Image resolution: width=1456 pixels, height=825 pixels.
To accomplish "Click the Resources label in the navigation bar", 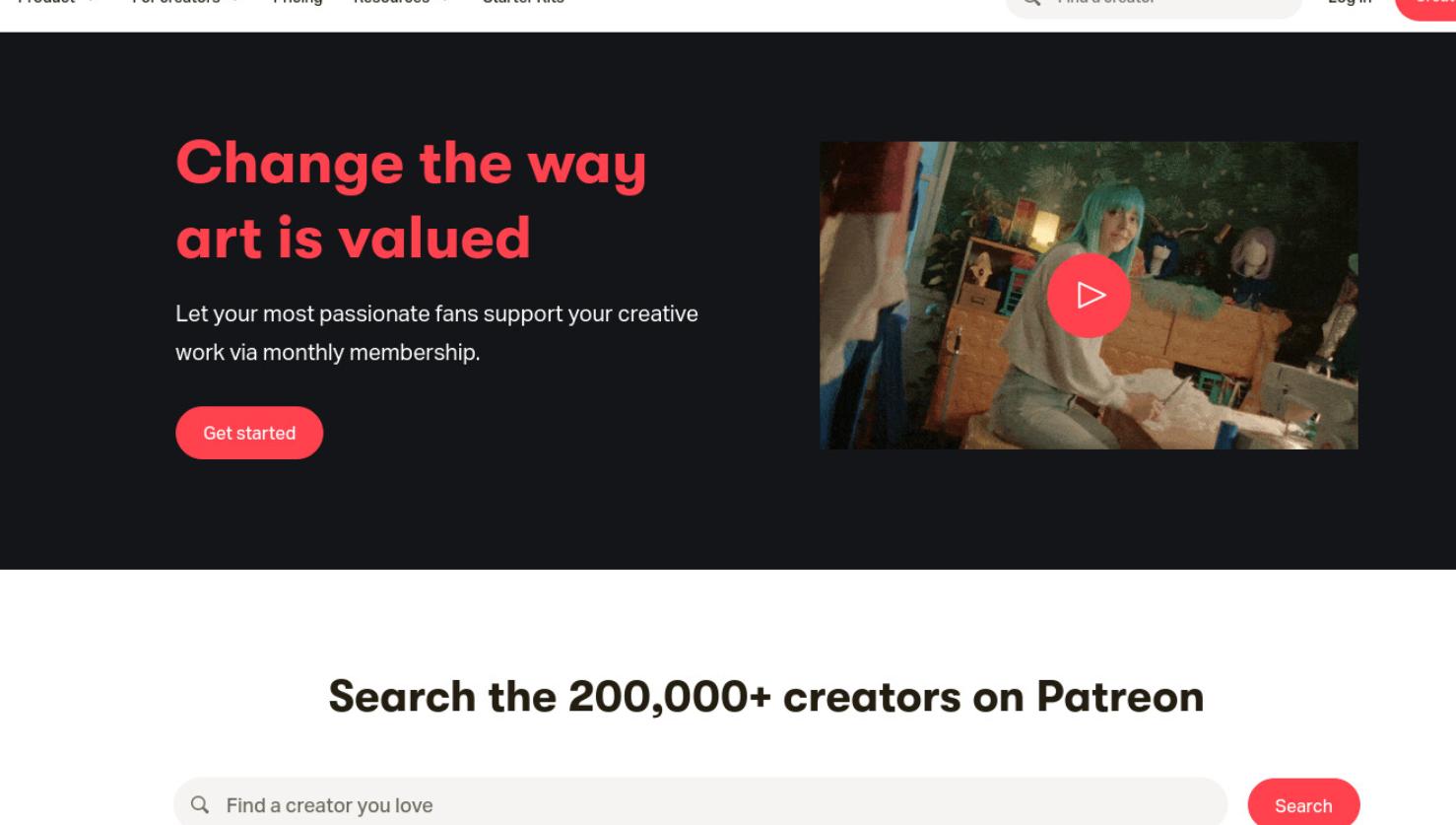I will [391, 2].
